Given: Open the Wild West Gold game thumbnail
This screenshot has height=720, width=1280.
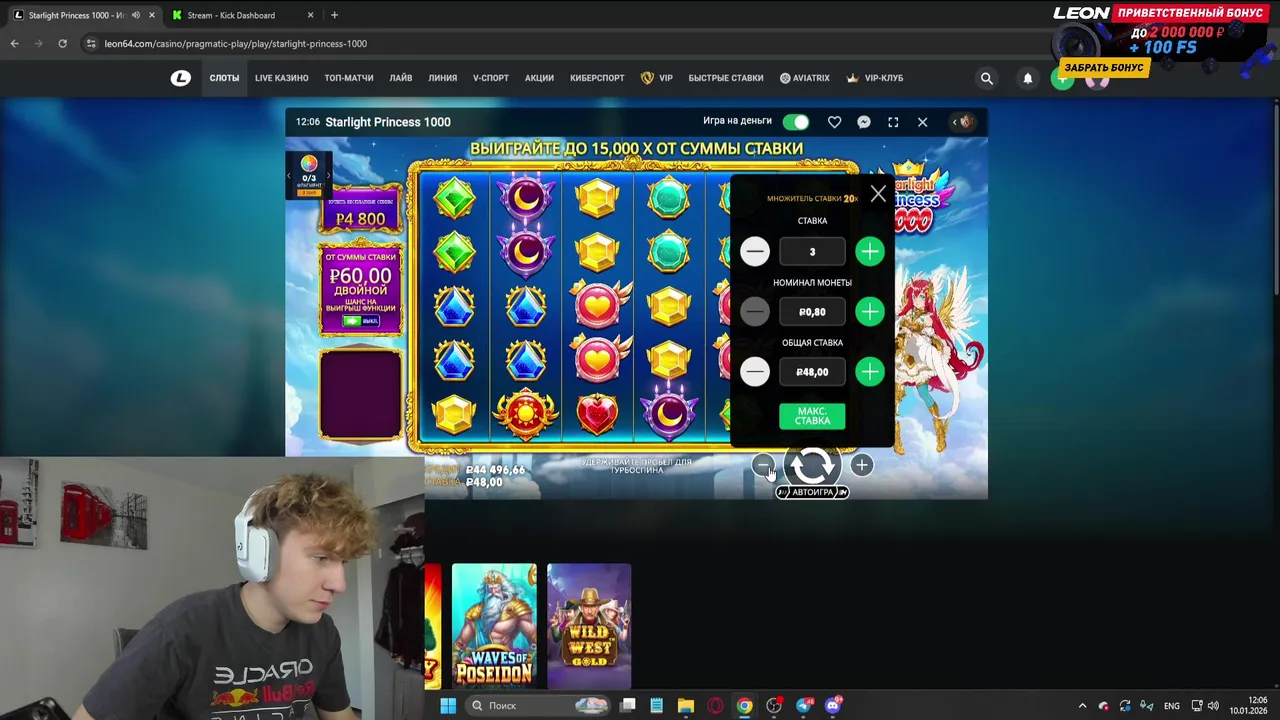Looking at the screenshot, I should (x=589, y=626).
